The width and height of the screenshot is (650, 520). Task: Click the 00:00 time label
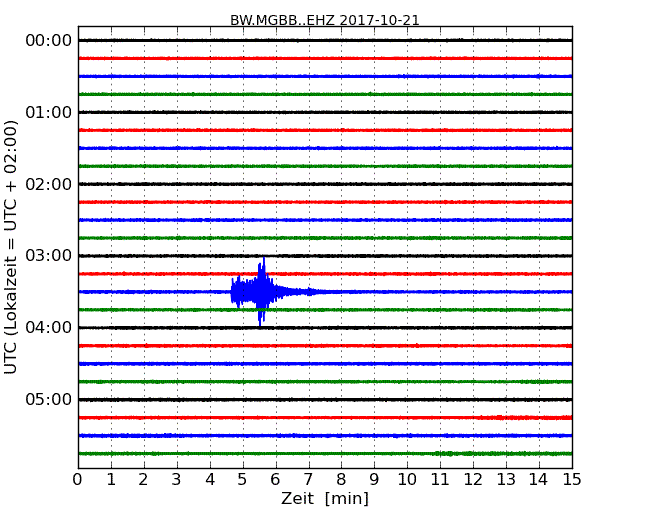[x=49, y=41]
